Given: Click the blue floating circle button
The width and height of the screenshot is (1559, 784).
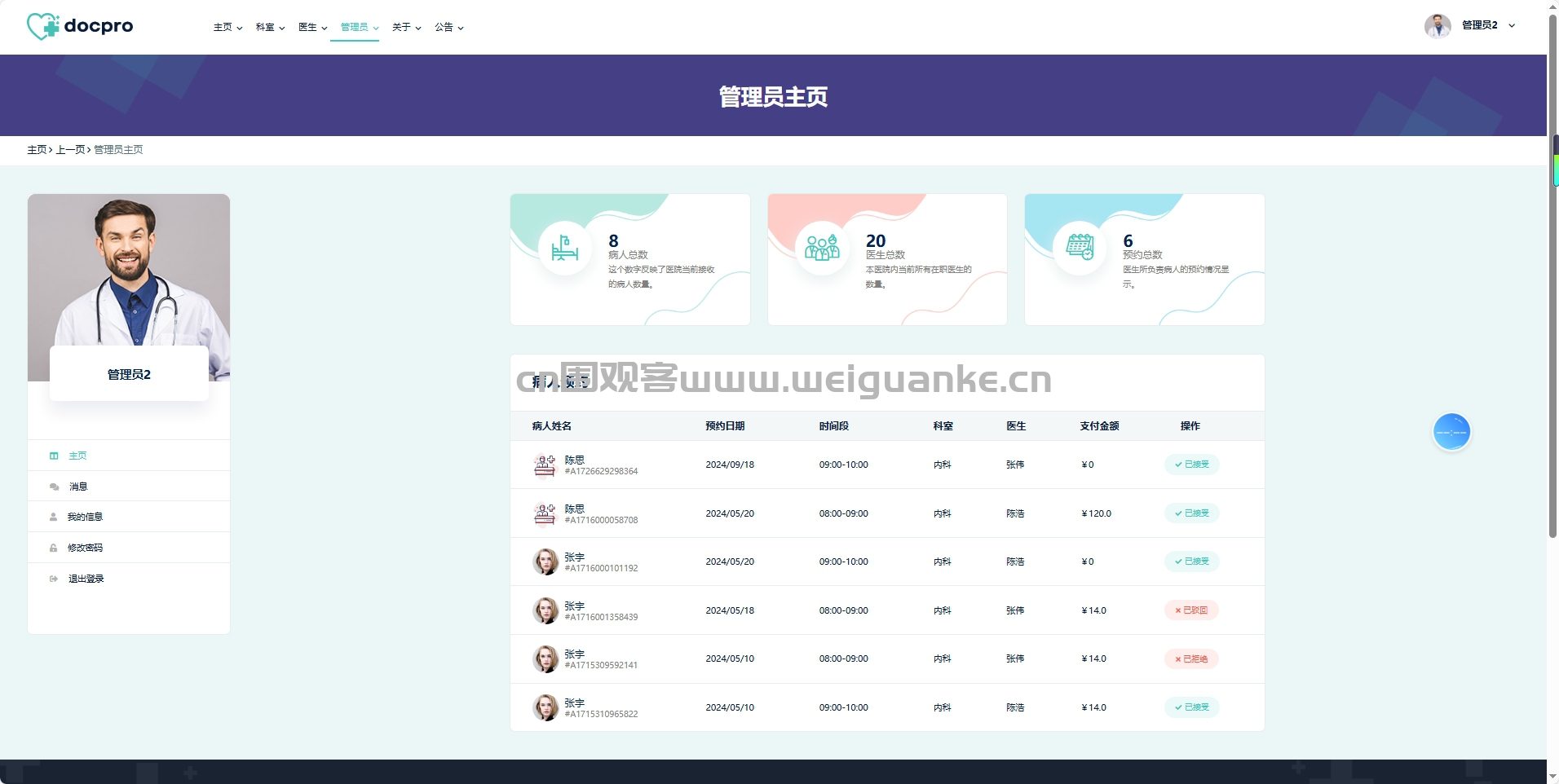Looking at the screenshot, I should click(x=1451, y=432).
